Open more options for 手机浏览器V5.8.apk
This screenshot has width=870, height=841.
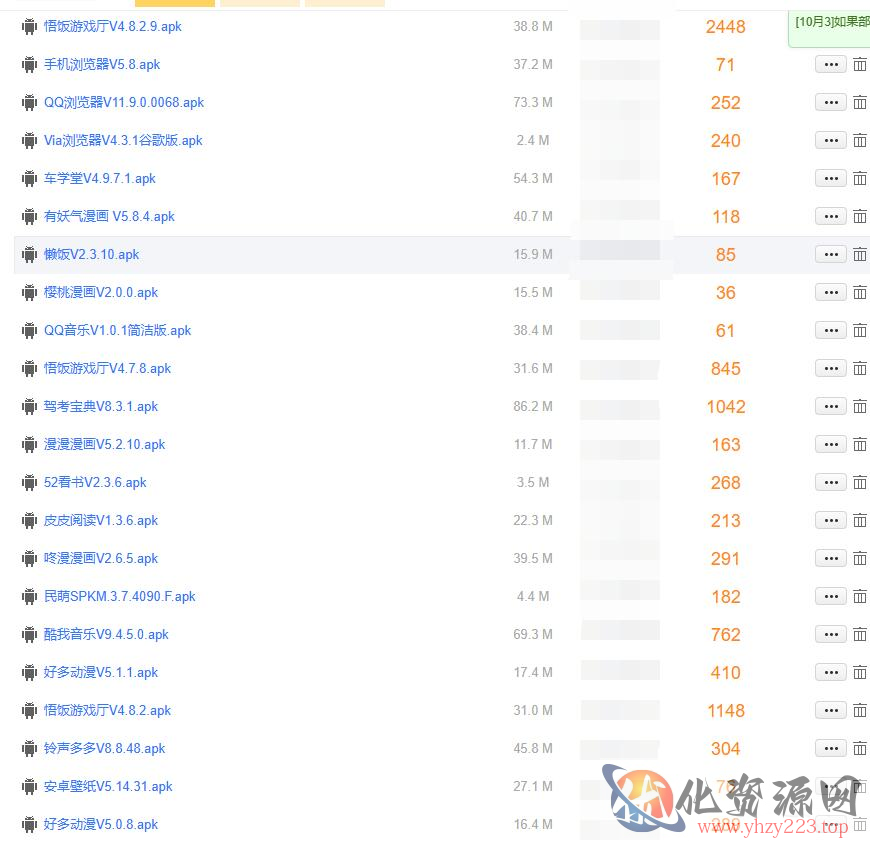coord(831,65)
